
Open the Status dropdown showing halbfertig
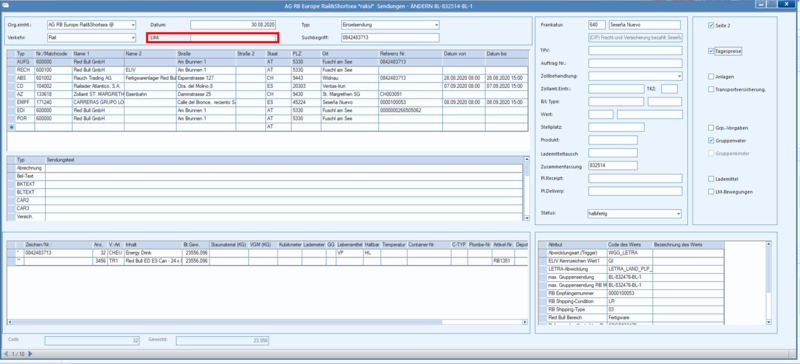pos(679,213)
